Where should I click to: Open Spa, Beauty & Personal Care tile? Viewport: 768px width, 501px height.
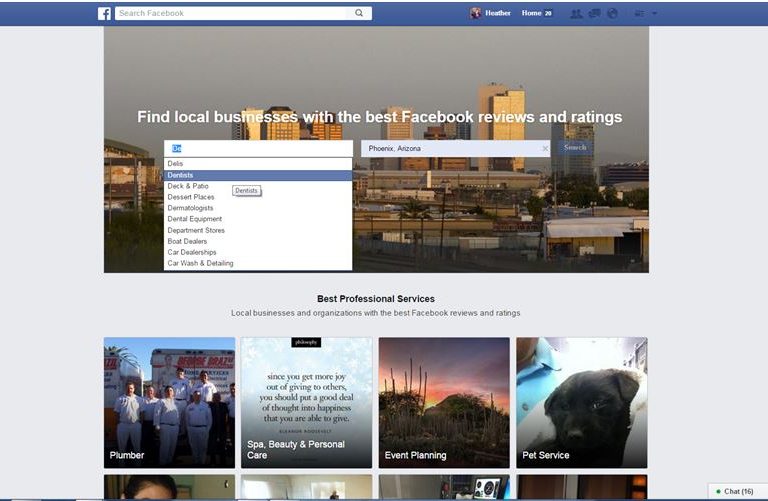tap(307, 403)
